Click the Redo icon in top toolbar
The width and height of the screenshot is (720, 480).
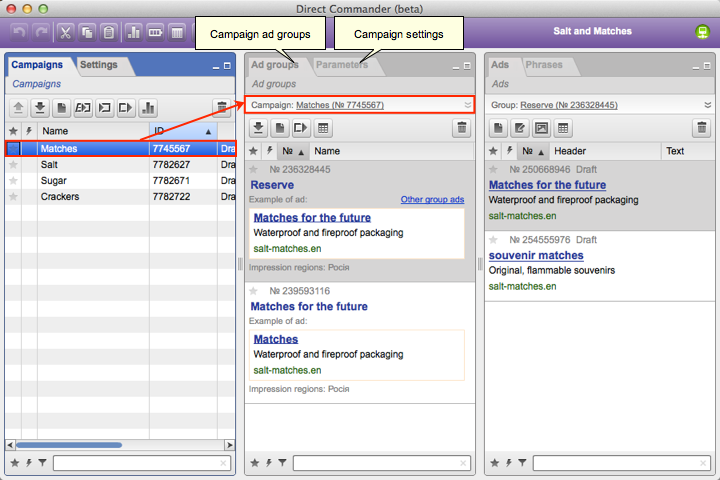point(42,33)
